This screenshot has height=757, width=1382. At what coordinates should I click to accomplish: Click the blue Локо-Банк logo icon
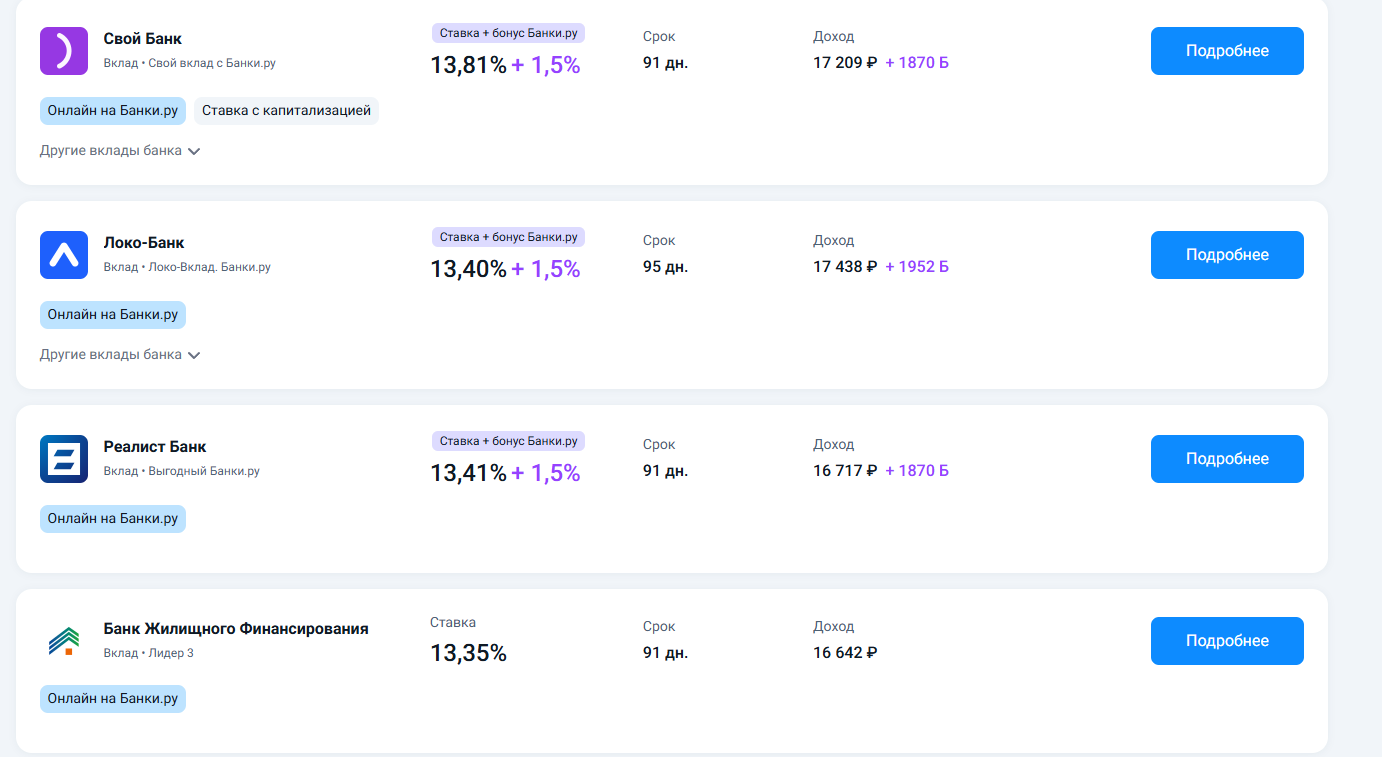point(64,255)
